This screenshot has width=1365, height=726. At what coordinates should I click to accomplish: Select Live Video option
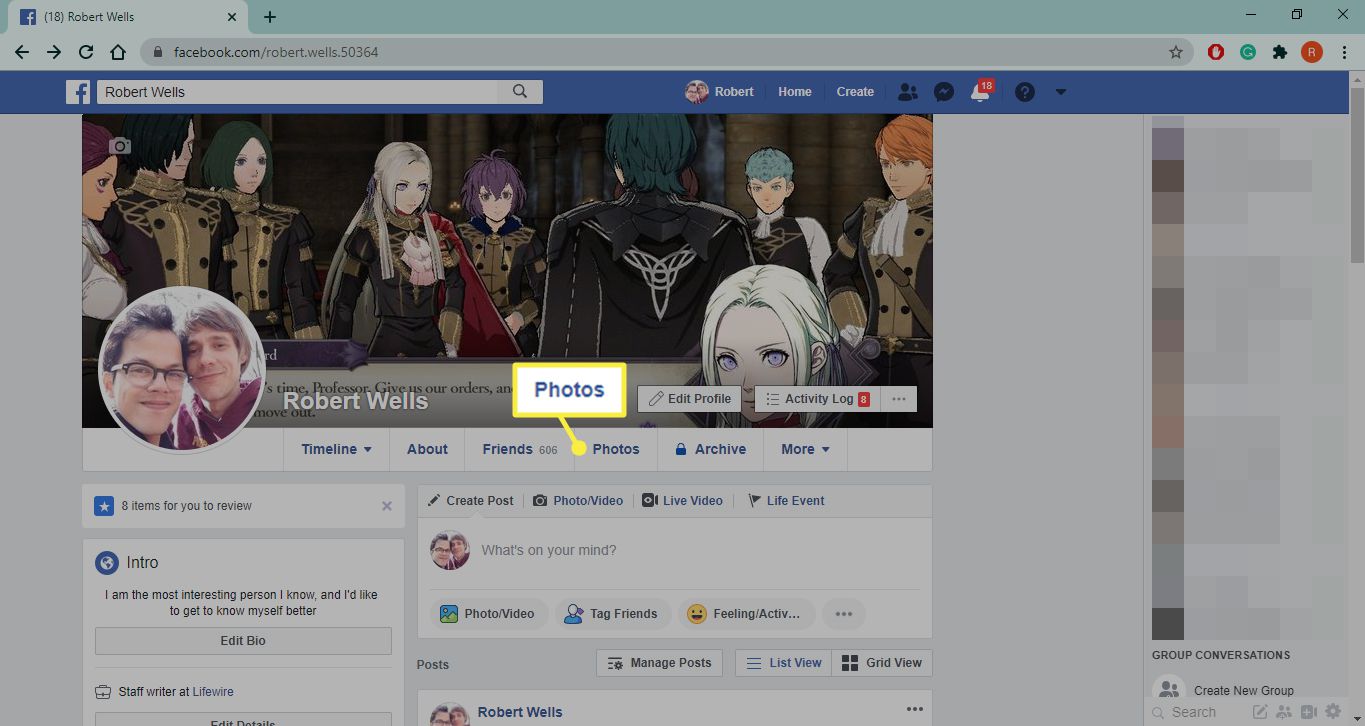682,501
